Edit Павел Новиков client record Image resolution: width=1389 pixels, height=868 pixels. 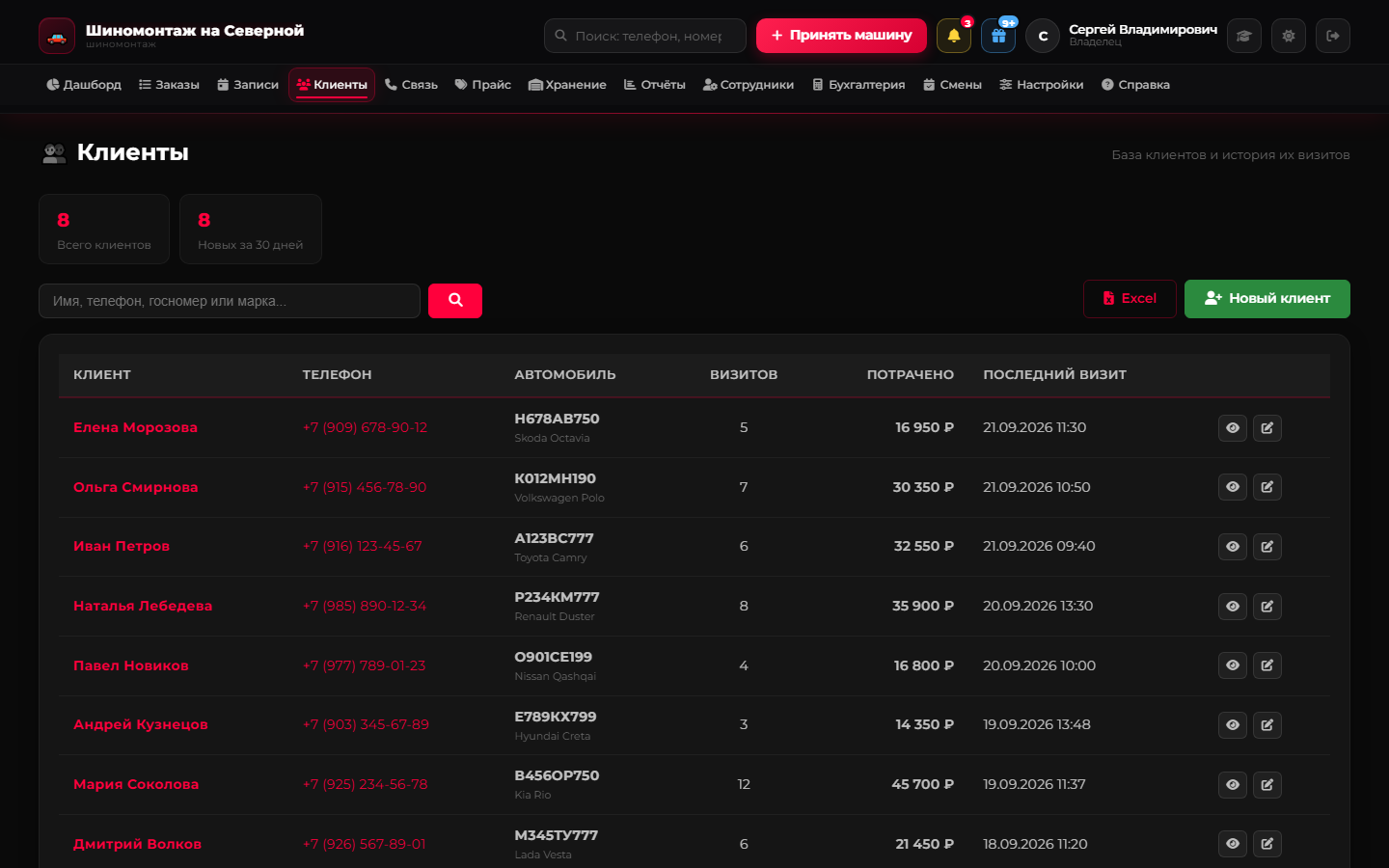point(1267,665)
